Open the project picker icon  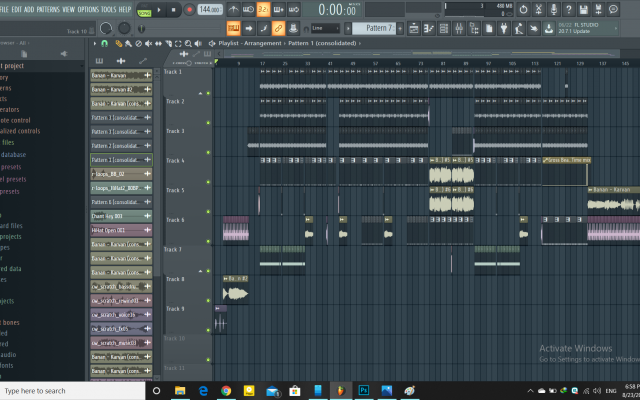coord(489,29)
